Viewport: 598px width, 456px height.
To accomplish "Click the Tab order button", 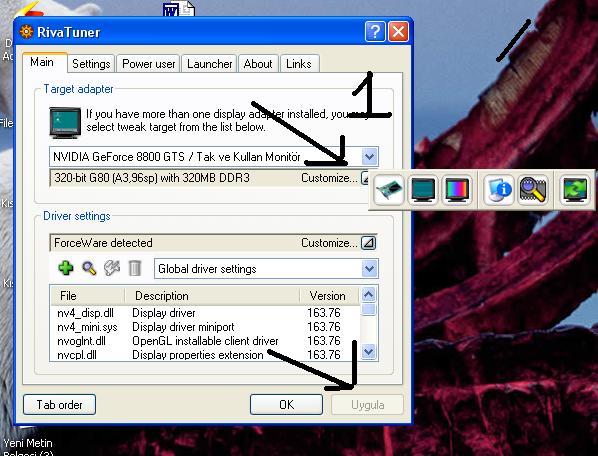I will point(59,405).
